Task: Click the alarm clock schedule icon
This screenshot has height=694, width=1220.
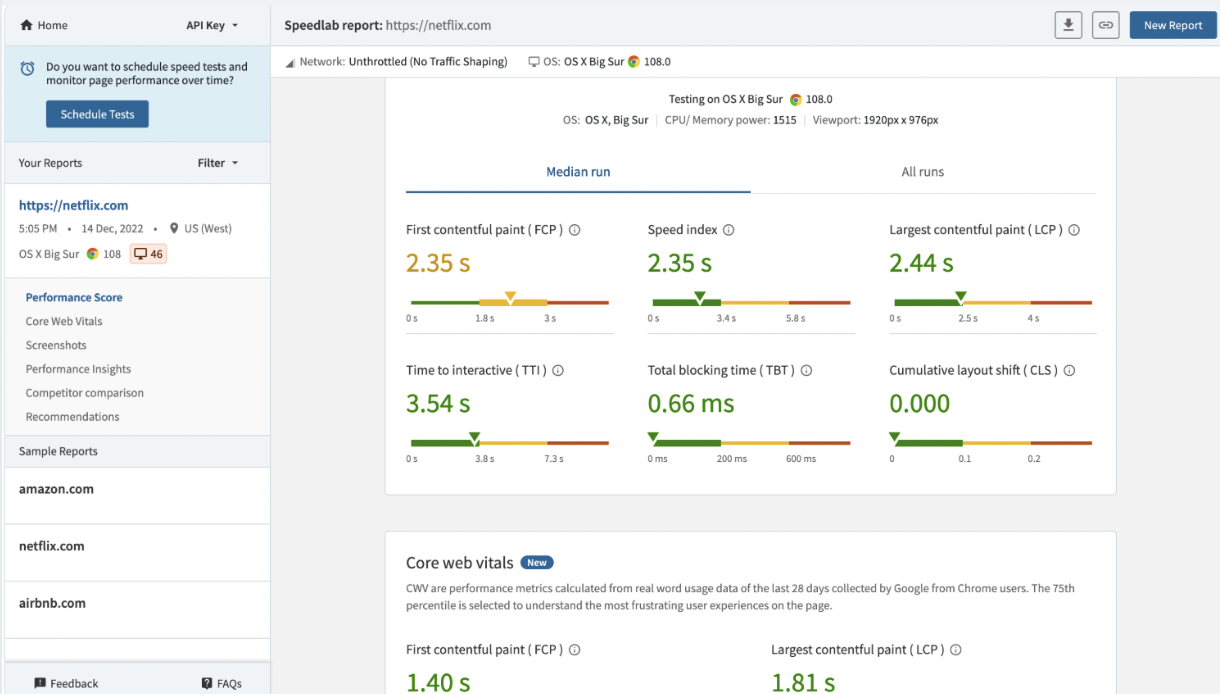Action: click(28, 69)
